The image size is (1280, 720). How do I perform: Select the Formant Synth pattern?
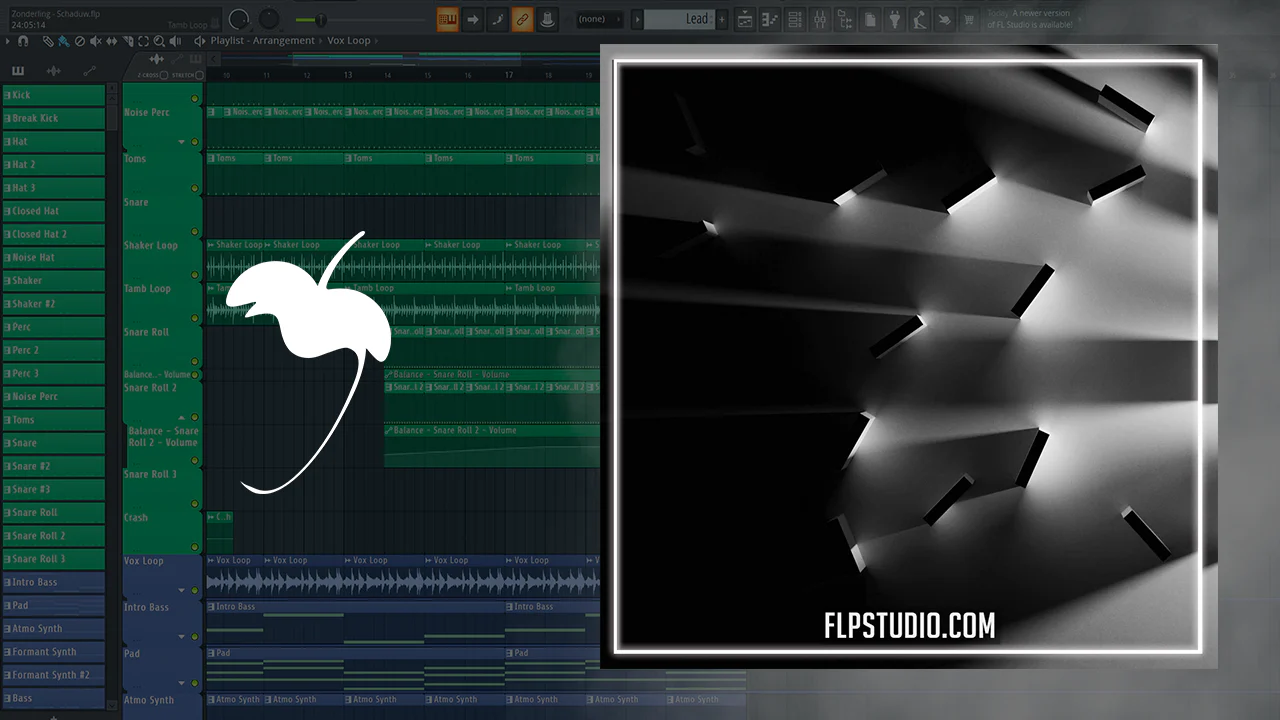click(53, 652)
